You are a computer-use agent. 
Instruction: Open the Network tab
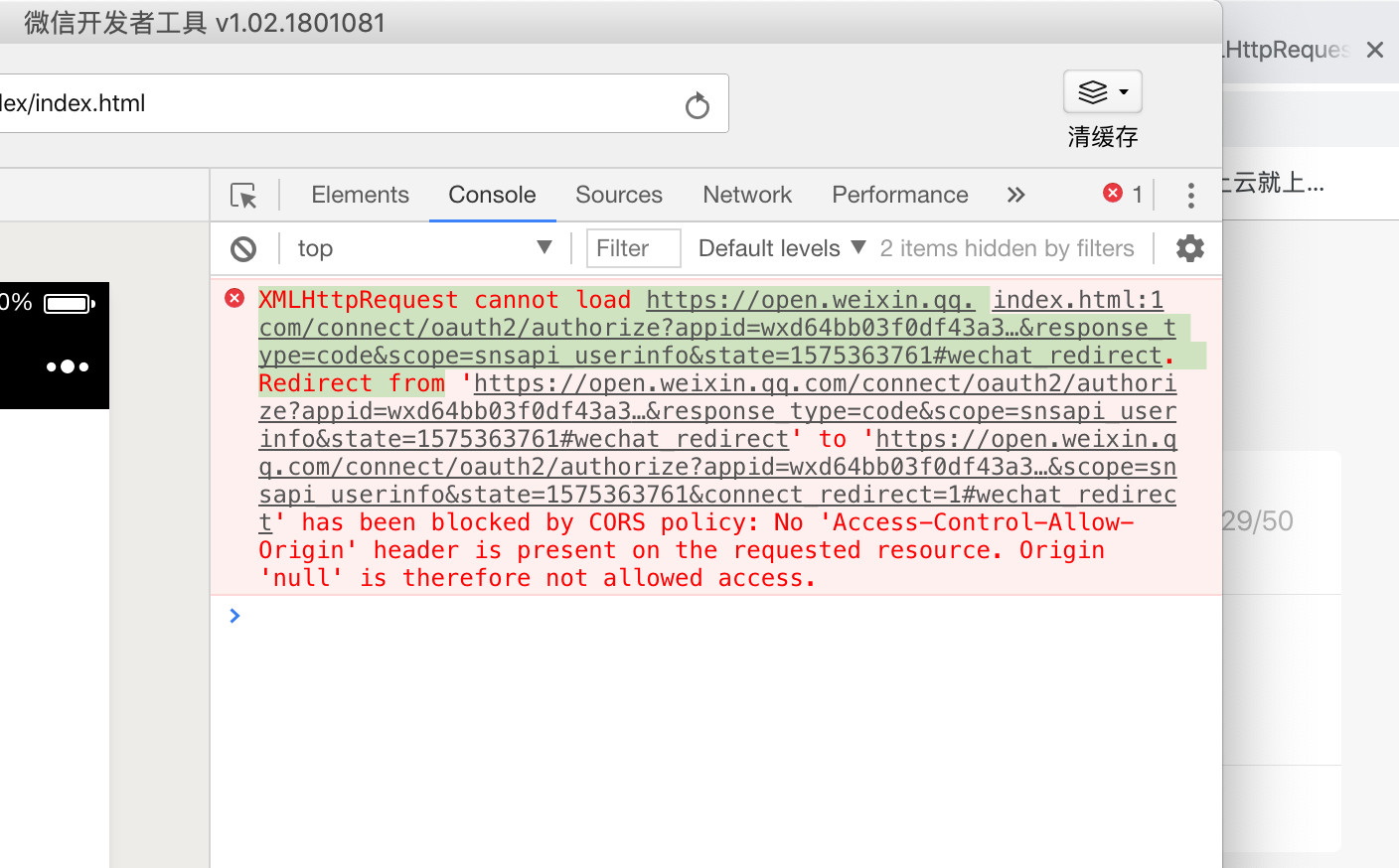pos(747,195)
